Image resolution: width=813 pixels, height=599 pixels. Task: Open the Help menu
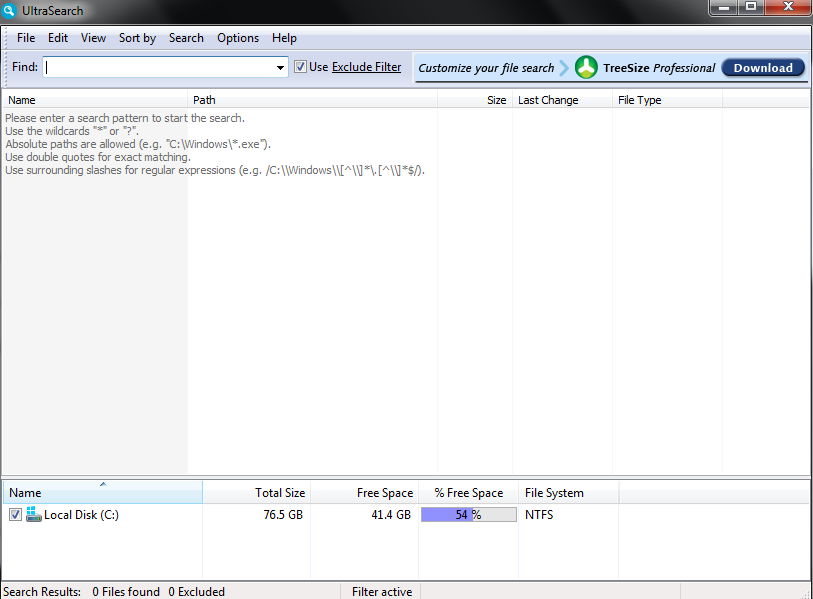(284, 38)
